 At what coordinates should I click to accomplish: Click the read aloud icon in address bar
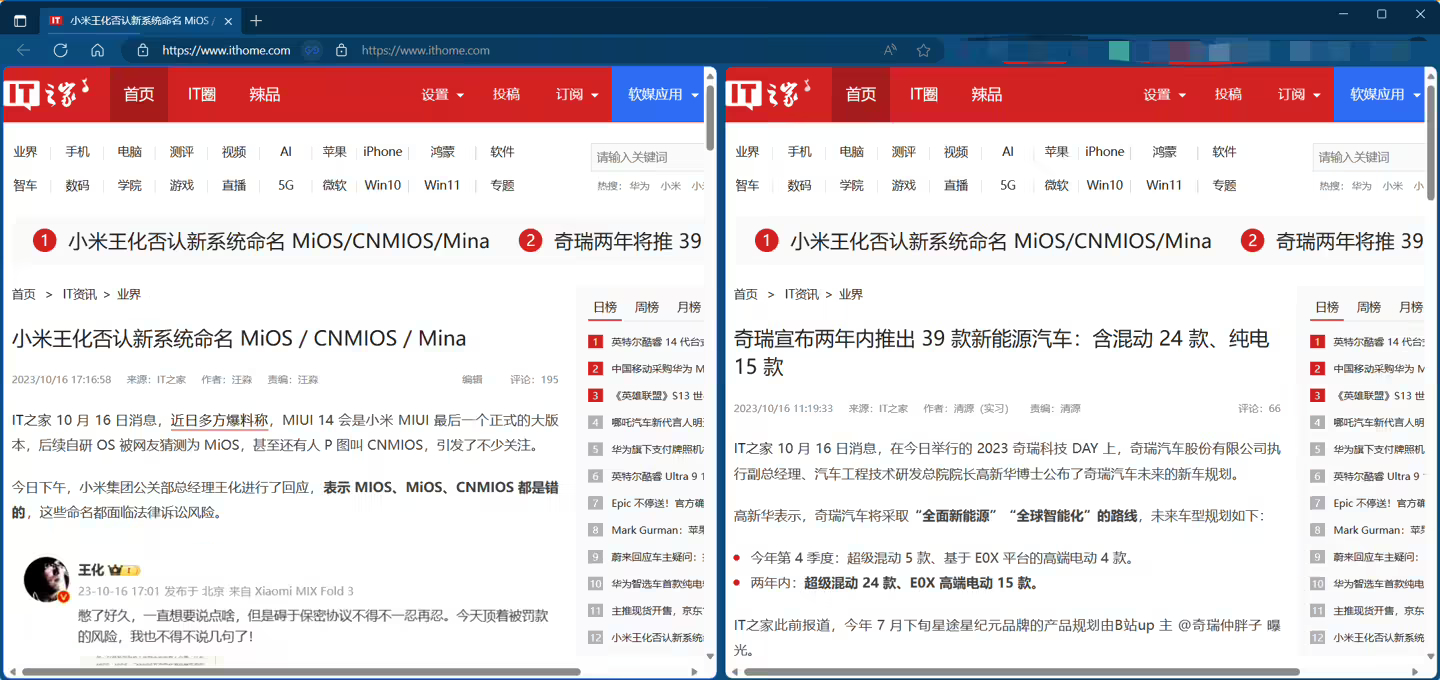click(890, 50)
